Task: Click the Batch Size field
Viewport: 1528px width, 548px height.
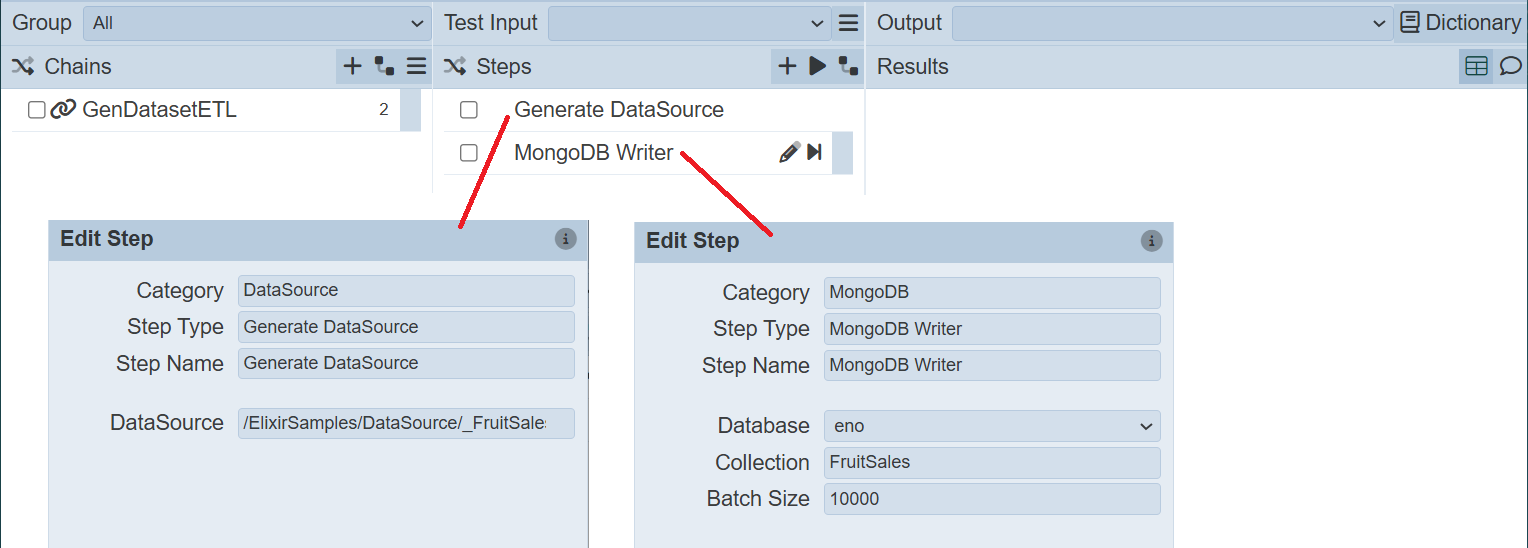Action: tap(991, 499)
